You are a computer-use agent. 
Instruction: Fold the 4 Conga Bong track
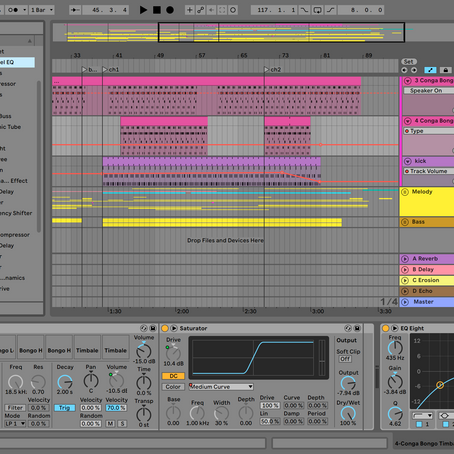407,121
